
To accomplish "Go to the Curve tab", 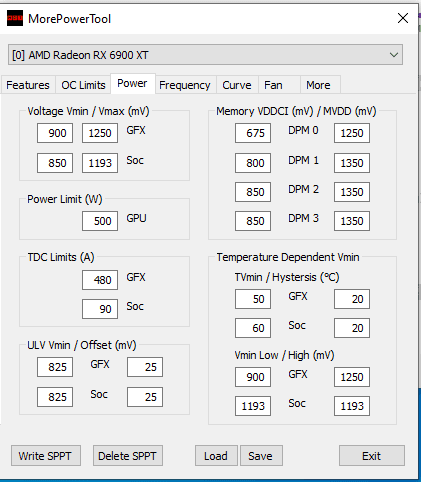I will (237, 85).
